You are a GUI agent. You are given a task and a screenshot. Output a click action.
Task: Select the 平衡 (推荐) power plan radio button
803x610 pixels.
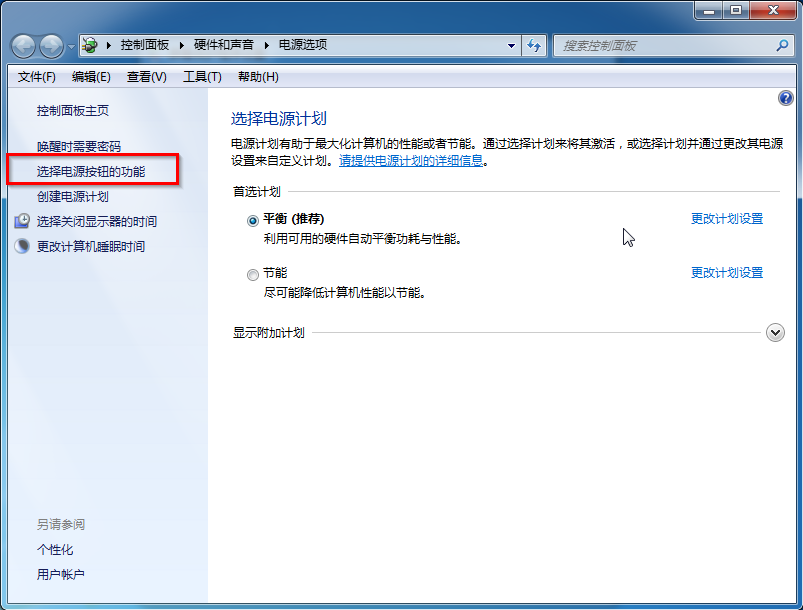(x=252, y=220)
